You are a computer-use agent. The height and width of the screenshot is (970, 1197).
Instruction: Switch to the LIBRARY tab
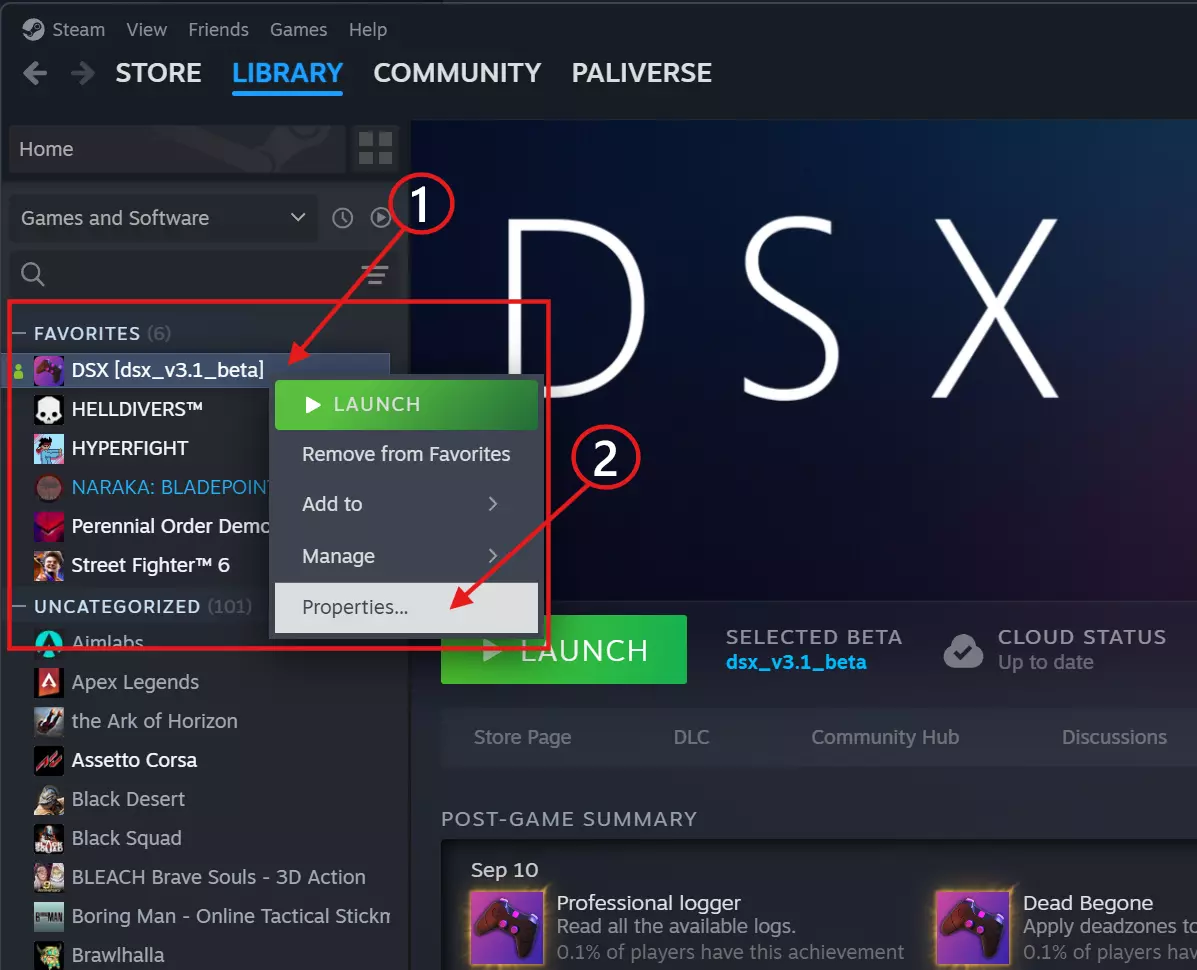(x=287, y=73)
